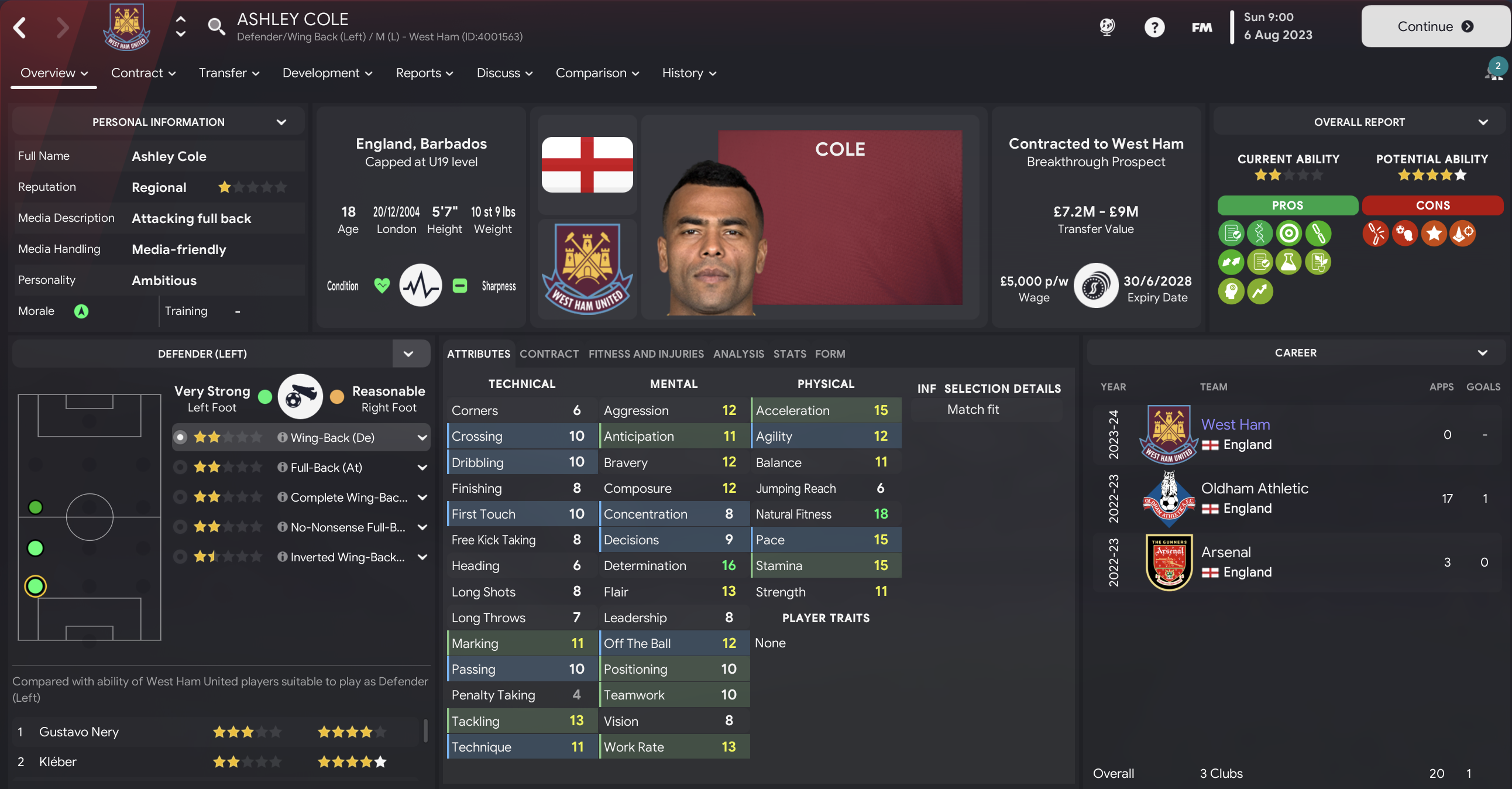Expand the Career panel dropdown
This screenshot has width=1512, height=789.
tap(1482, 353)
